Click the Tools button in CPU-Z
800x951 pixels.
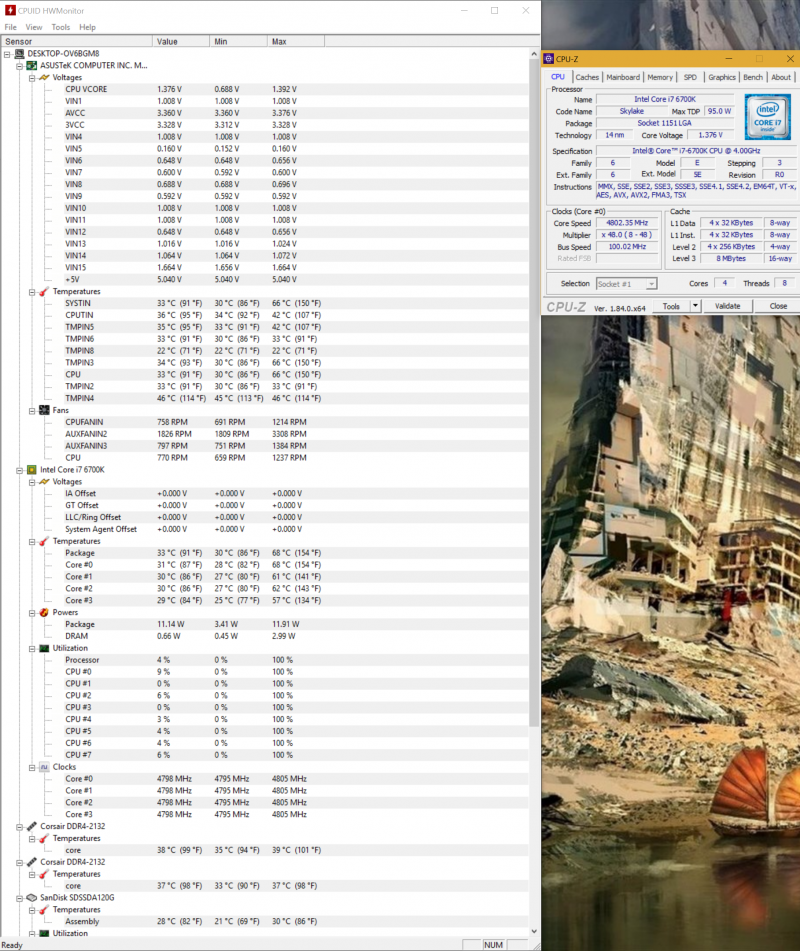671,306
